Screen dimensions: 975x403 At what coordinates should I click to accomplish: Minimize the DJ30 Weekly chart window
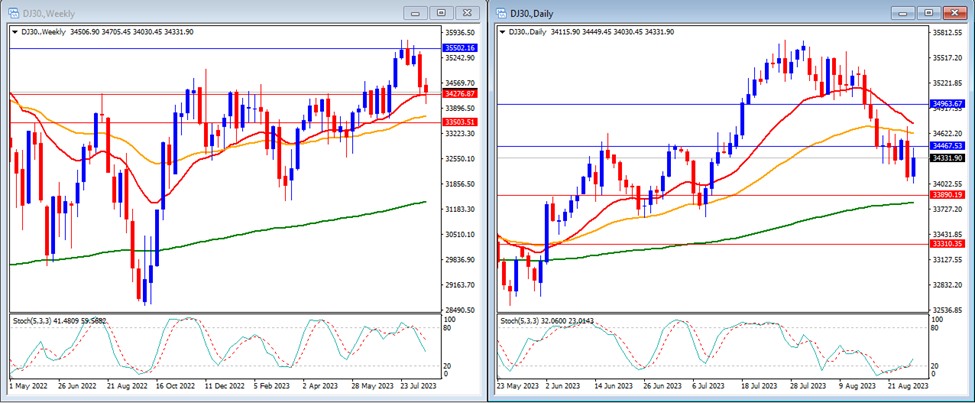416,13
